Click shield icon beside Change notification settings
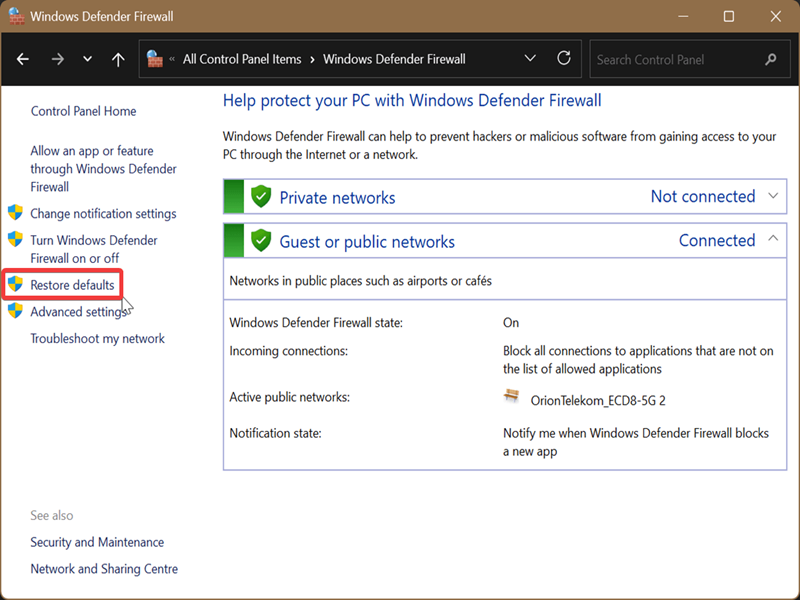This screenshot has height=600, width=800. point(15,212)
